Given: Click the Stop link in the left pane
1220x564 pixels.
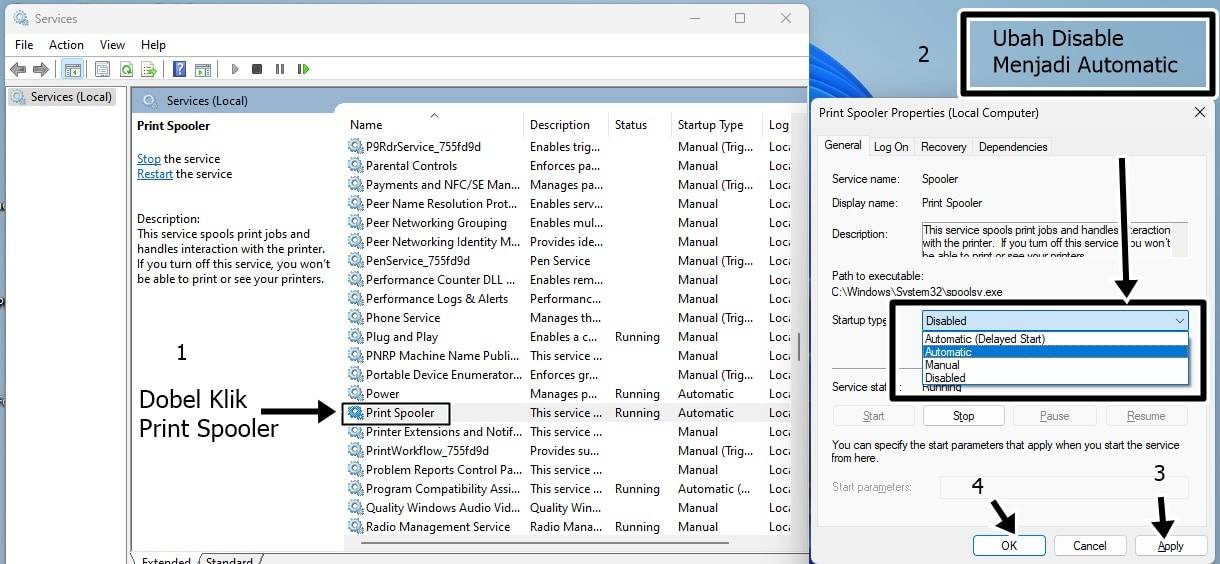Looking at the screenshot, I should point(149,159).
